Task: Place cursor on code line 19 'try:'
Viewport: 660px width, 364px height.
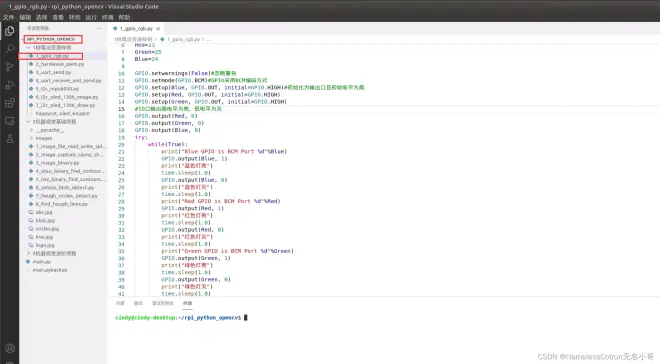Action: point(141,138)
